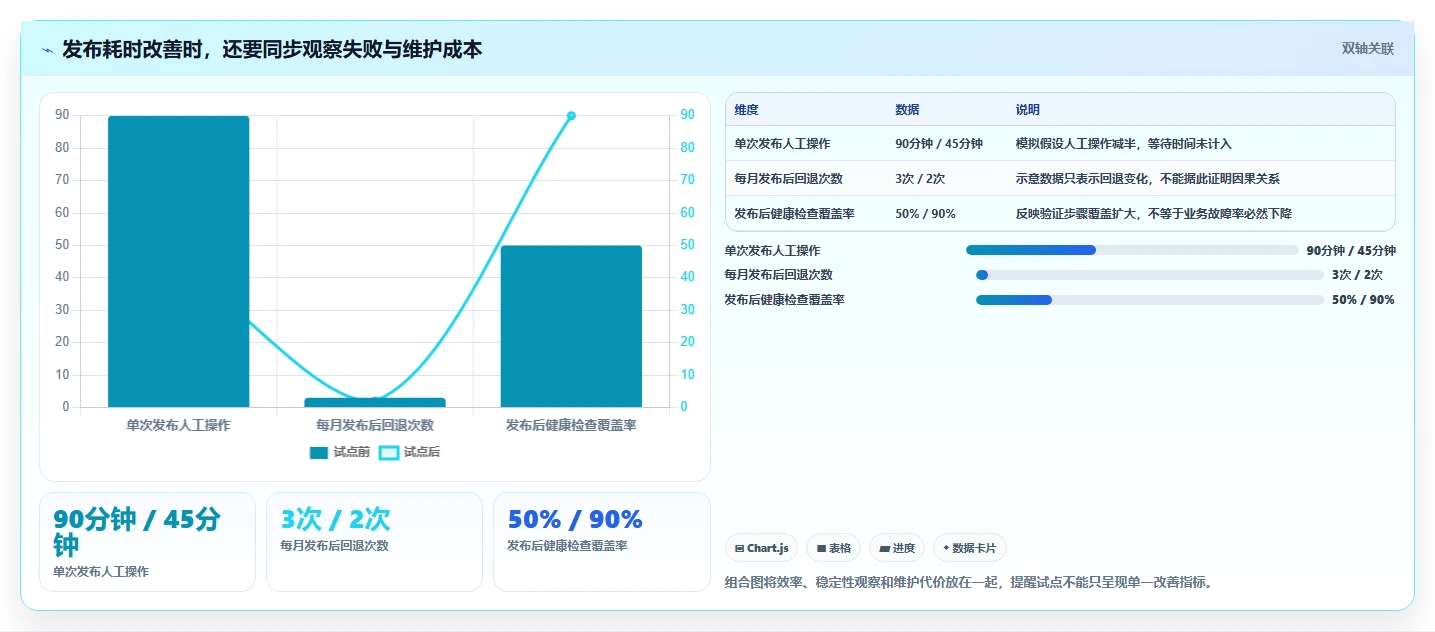
Task: Click the line chart endpoint at 90
Action: [x=571, y=116]
